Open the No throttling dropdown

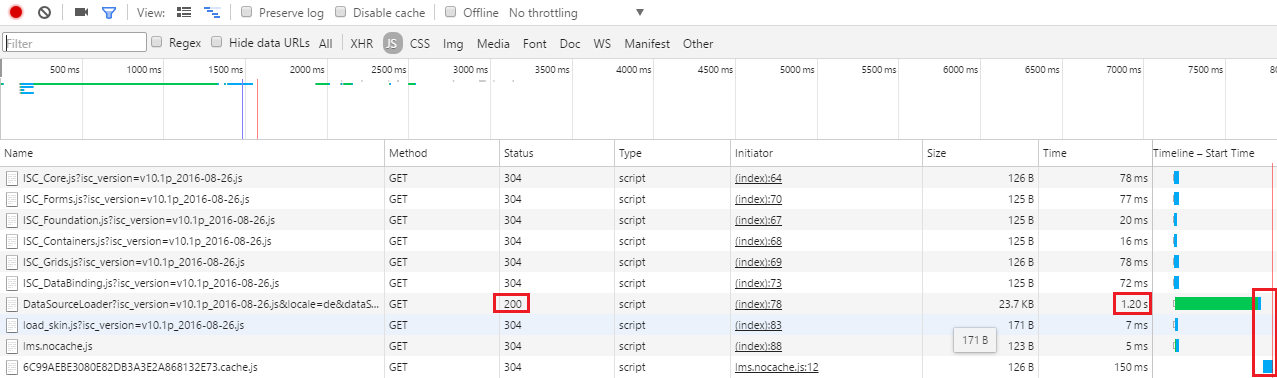click(x=576, y=13)
